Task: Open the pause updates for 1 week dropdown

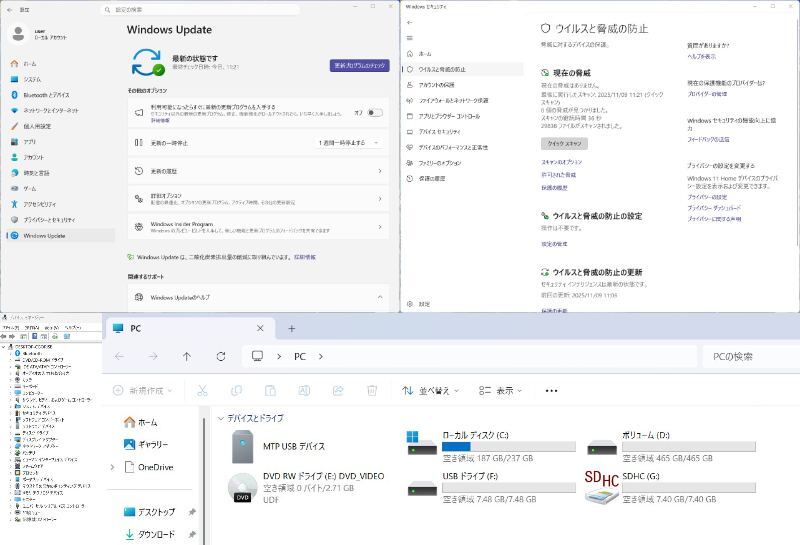Action: [350, 143]
